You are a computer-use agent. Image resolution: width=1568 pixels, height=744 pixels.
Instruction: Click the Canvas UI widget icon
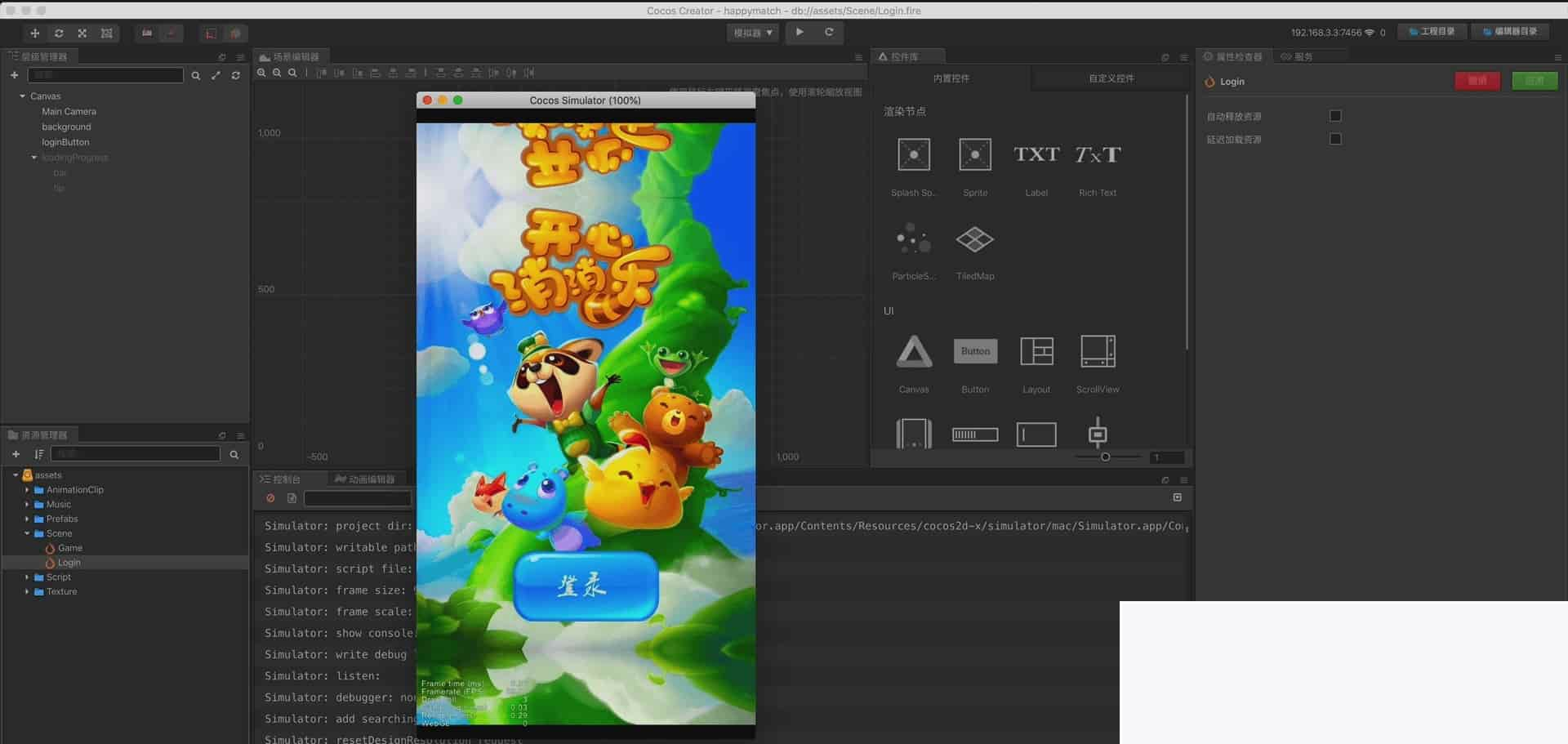(x=913, y=352)
